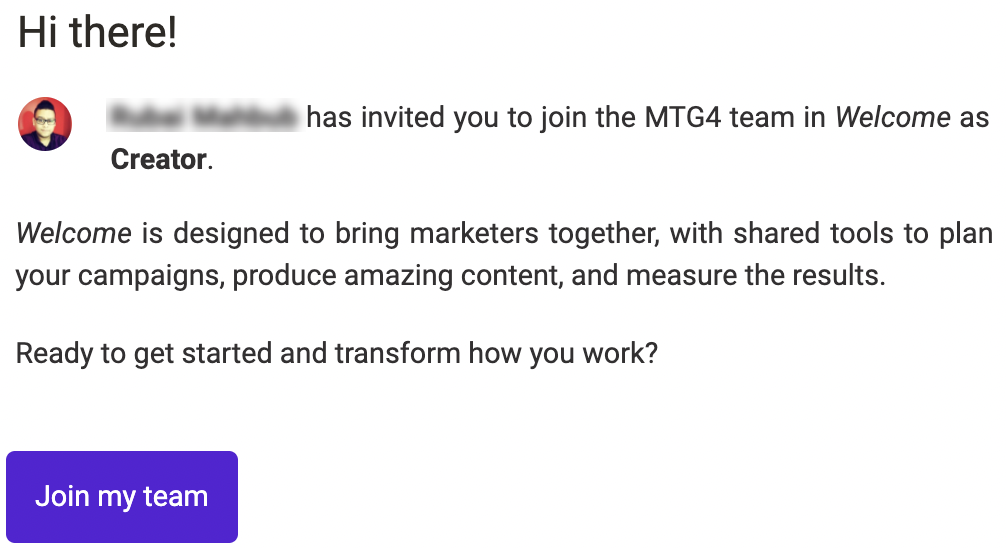Click the Ready to get started line
Viewport: 1006px width, 548px height.
pos(337,354)
